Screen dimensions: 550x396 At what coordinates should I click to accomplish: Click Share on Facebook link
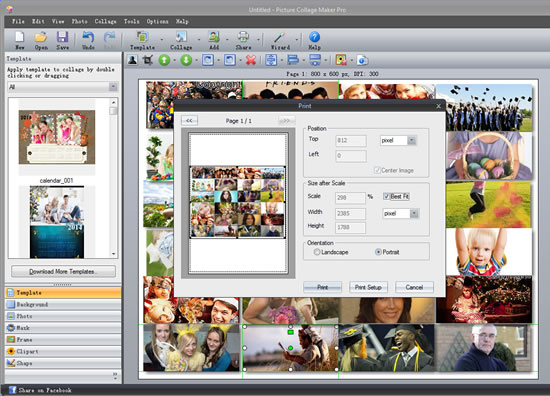[x=45, y=390]
